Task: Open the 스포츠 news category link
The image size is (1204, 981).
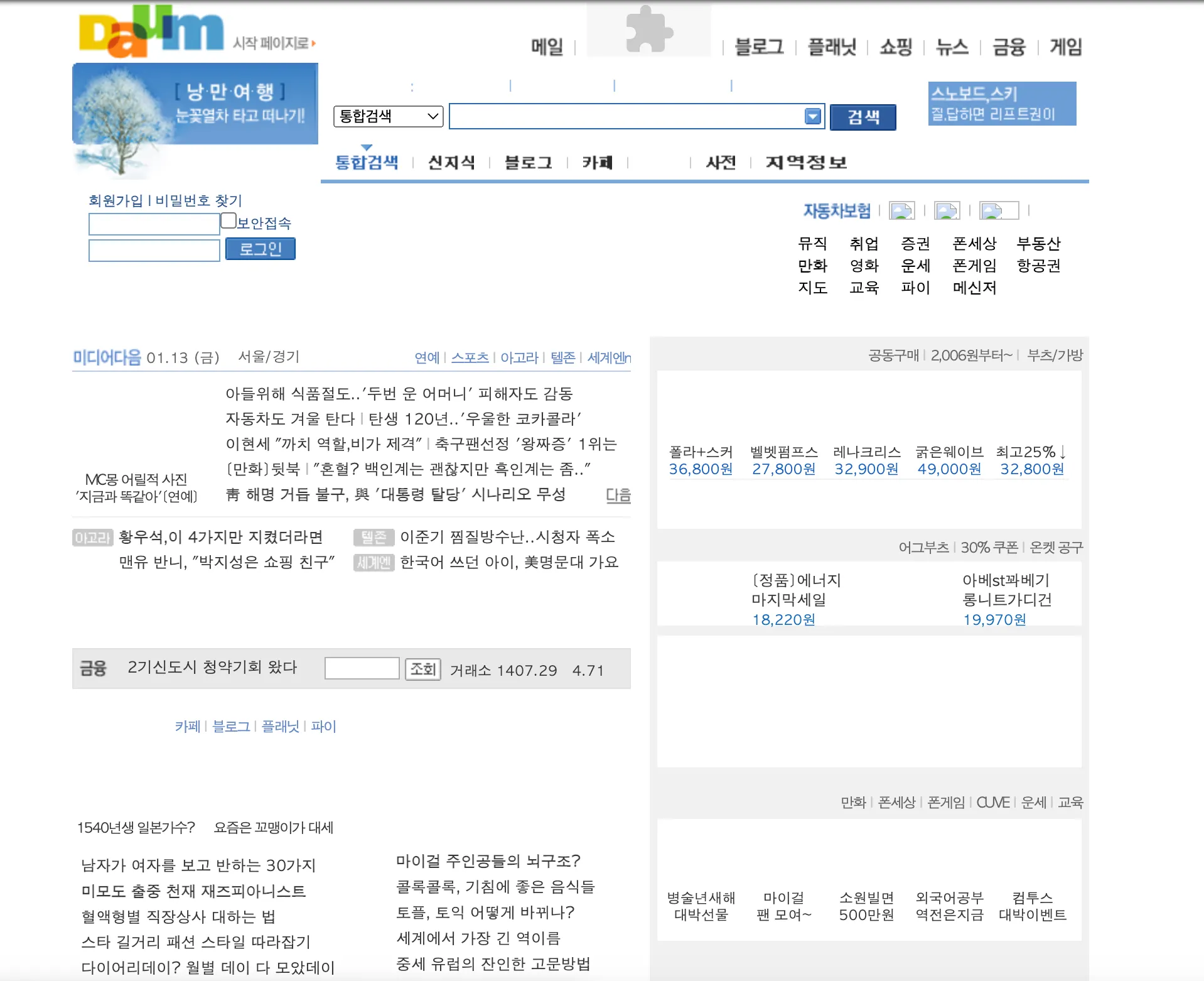Action: point(470,357)
